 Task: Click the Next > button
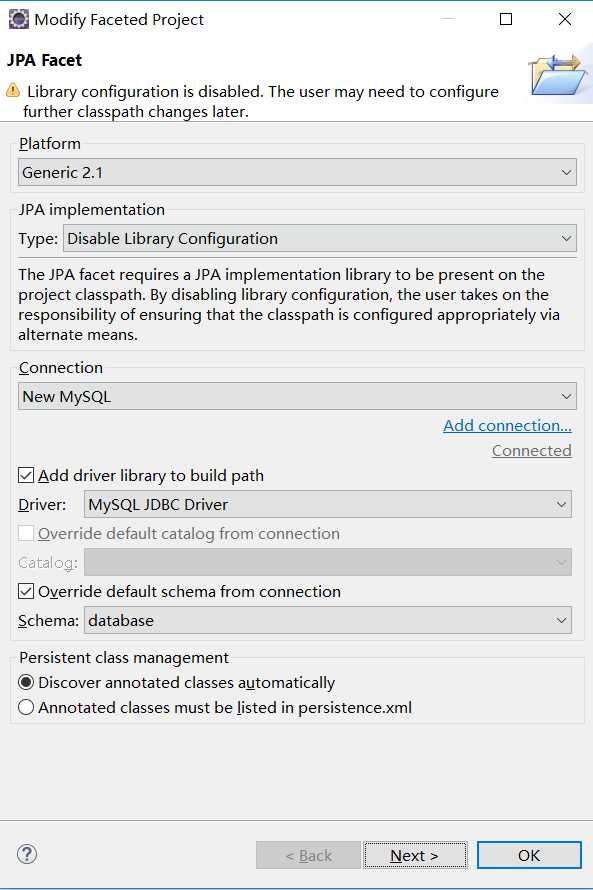click(415, 855)
